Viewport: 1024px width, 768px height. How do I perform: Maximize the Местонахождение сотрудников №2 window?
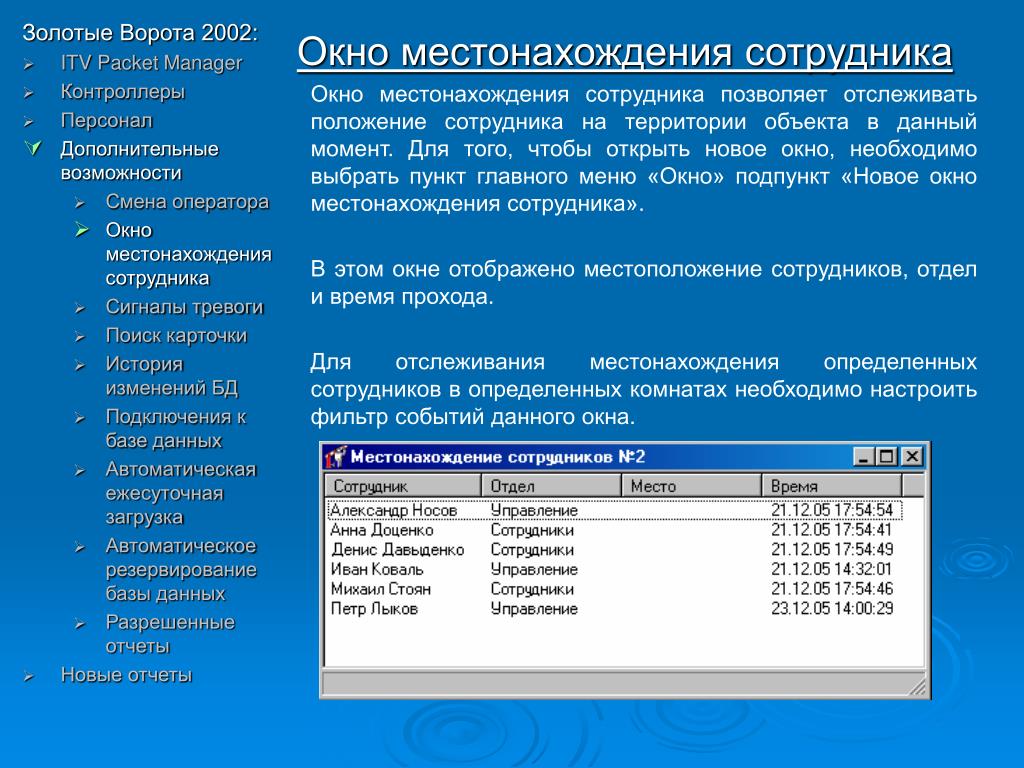click(x=886, y=456)
